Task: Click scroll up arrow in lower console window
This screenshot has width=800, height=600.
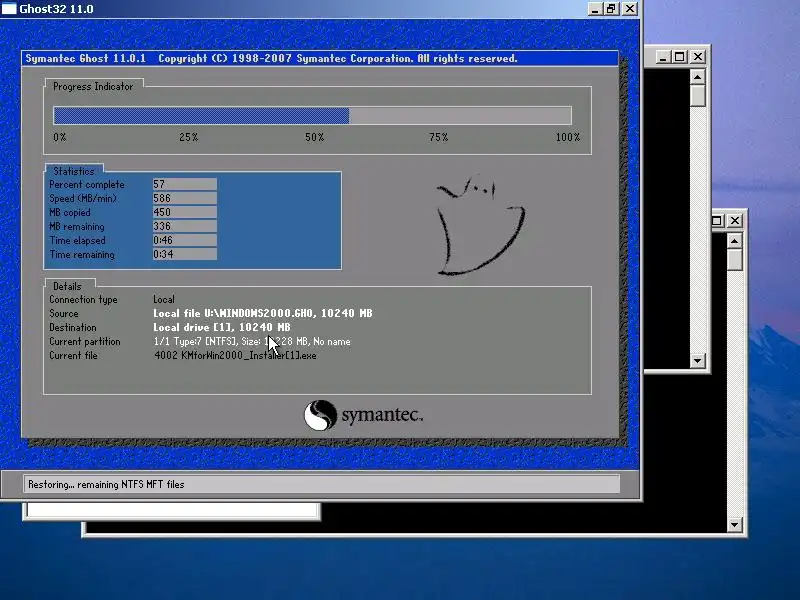Action: [734, 241]
